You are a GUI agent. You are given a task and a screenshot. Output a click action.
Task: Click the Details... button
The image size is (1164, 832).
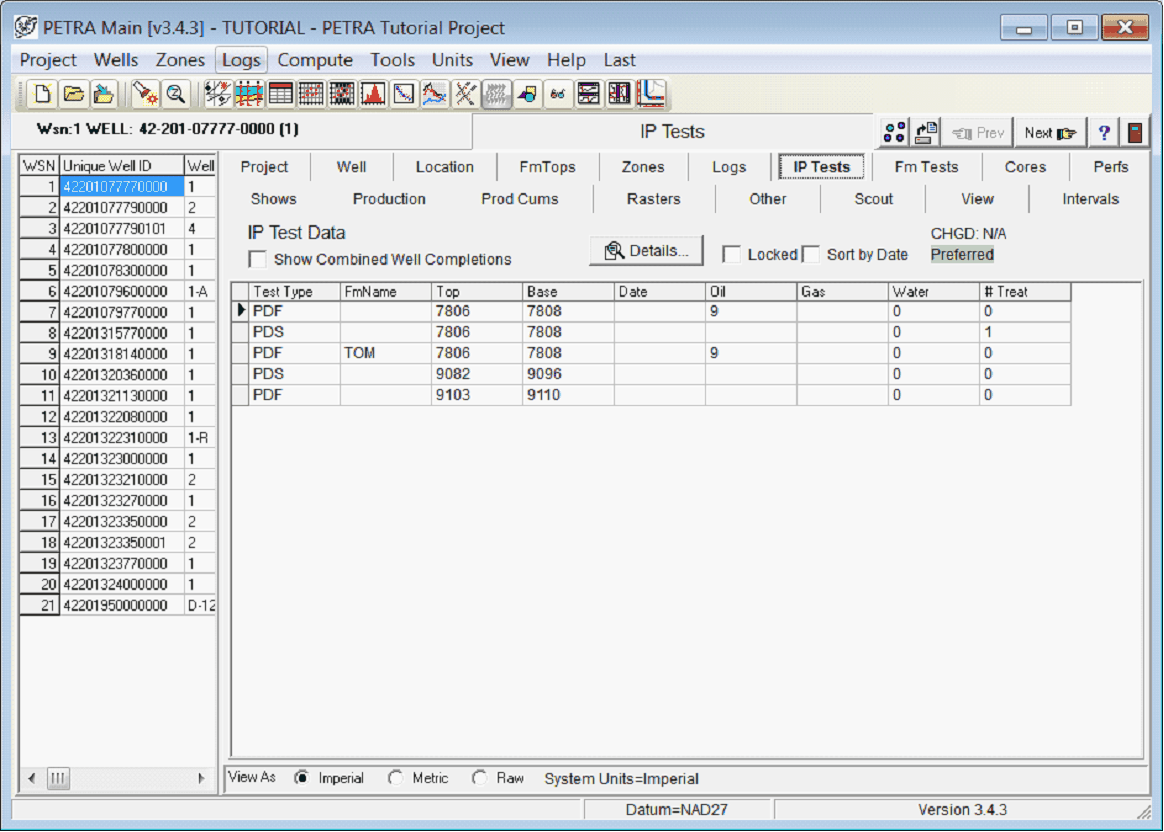646,251
